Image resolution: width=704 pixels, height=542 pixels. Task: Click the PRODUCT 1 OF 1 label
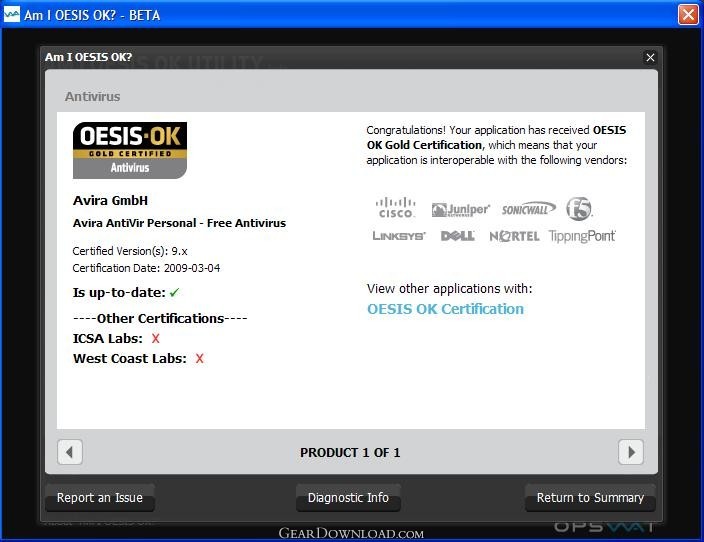pyautogui.click(x=350, y=453)
